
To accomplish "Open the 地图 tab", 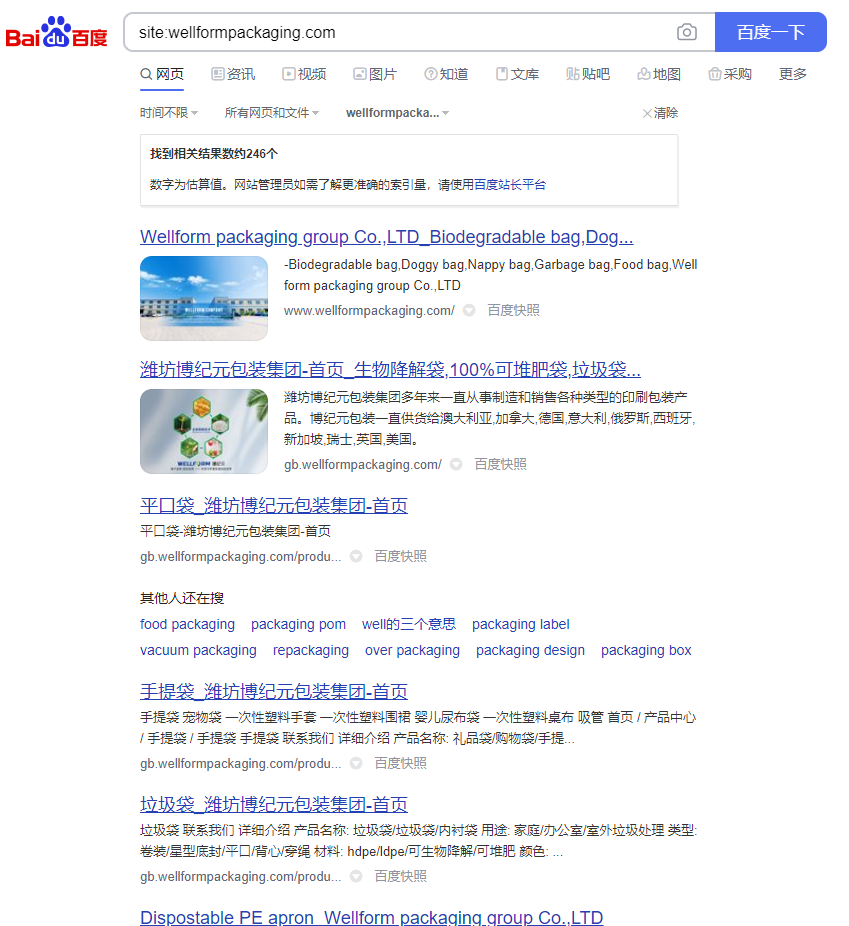I will [659, 74].
